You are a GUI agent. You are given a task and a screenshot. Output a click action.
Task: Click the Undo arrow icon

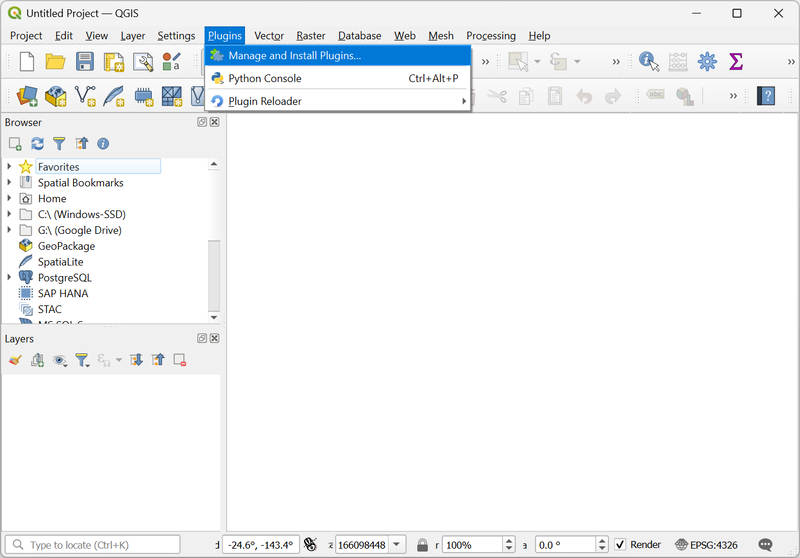pos(584,95)
